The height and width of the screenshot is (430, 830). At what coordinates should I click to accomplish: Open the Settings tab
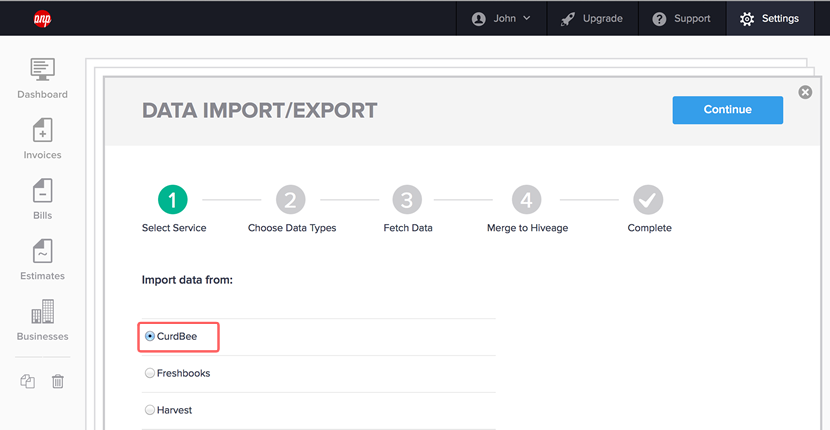(x=770, y=19)
